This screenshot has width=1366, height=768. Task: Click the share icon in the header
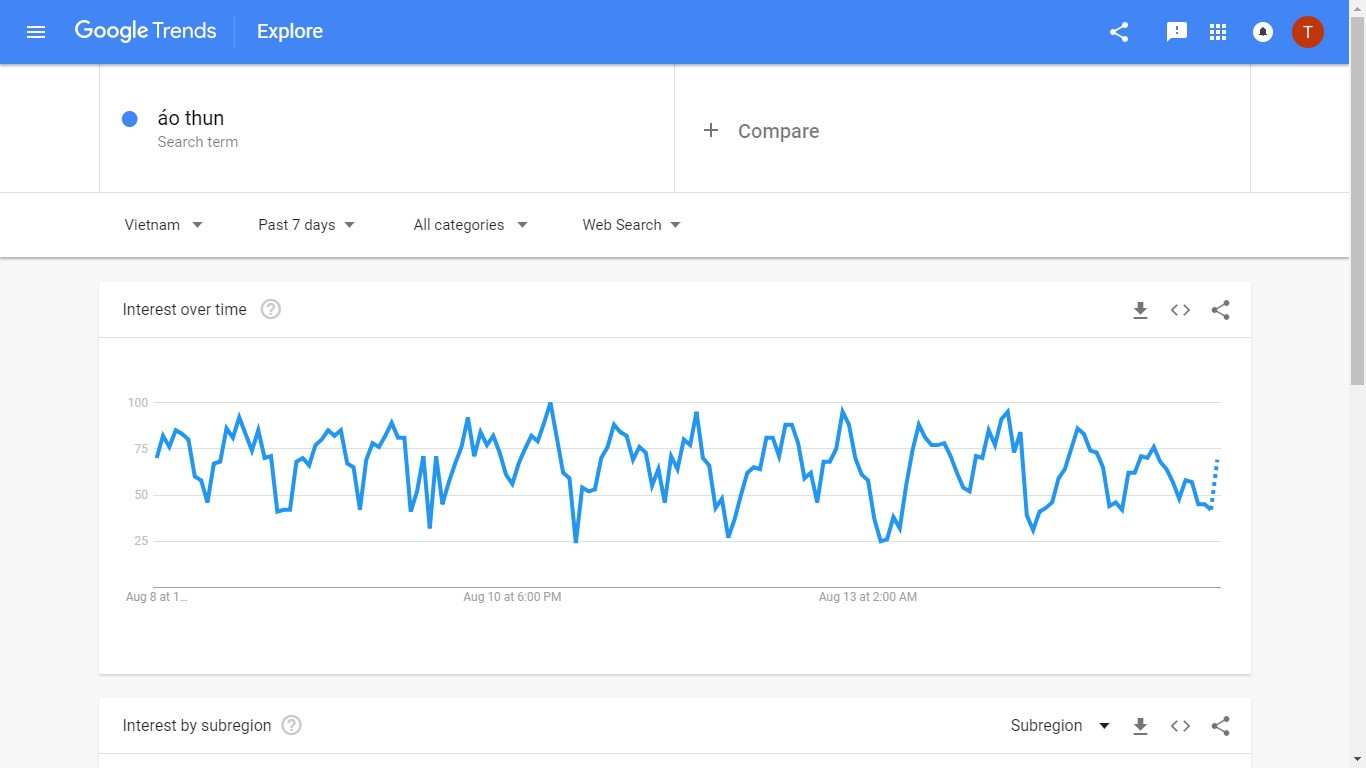(1119, 32)
